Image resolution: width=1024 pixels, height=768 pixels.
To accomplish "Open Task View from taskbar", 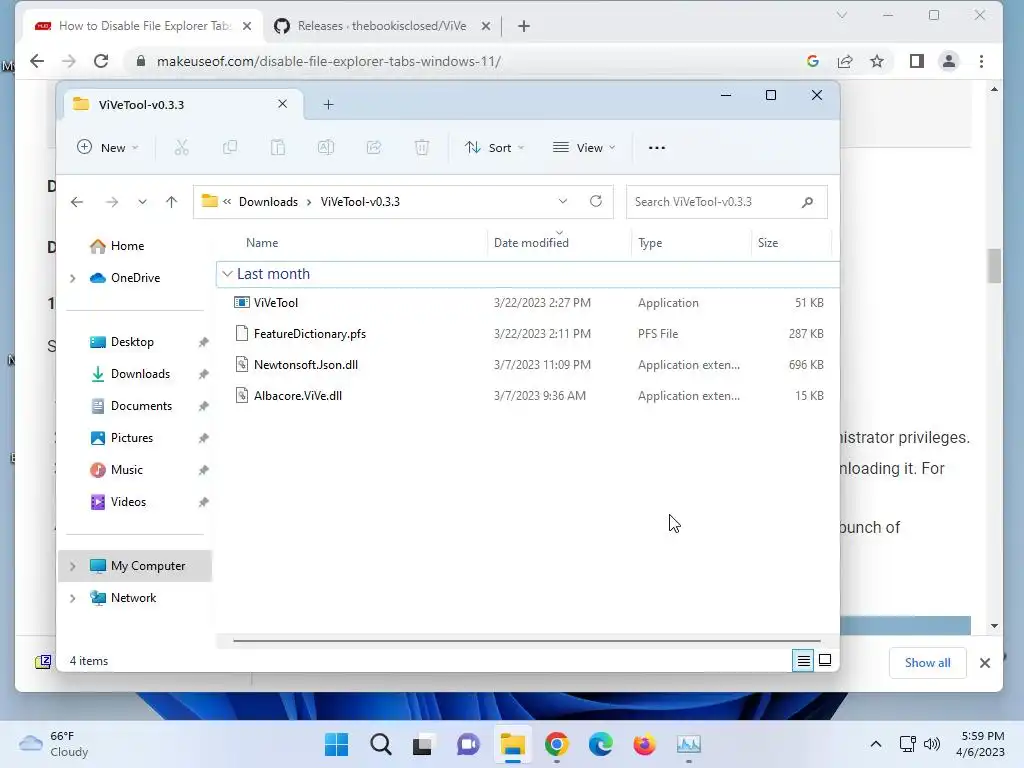I will click(x=423, y=744).
